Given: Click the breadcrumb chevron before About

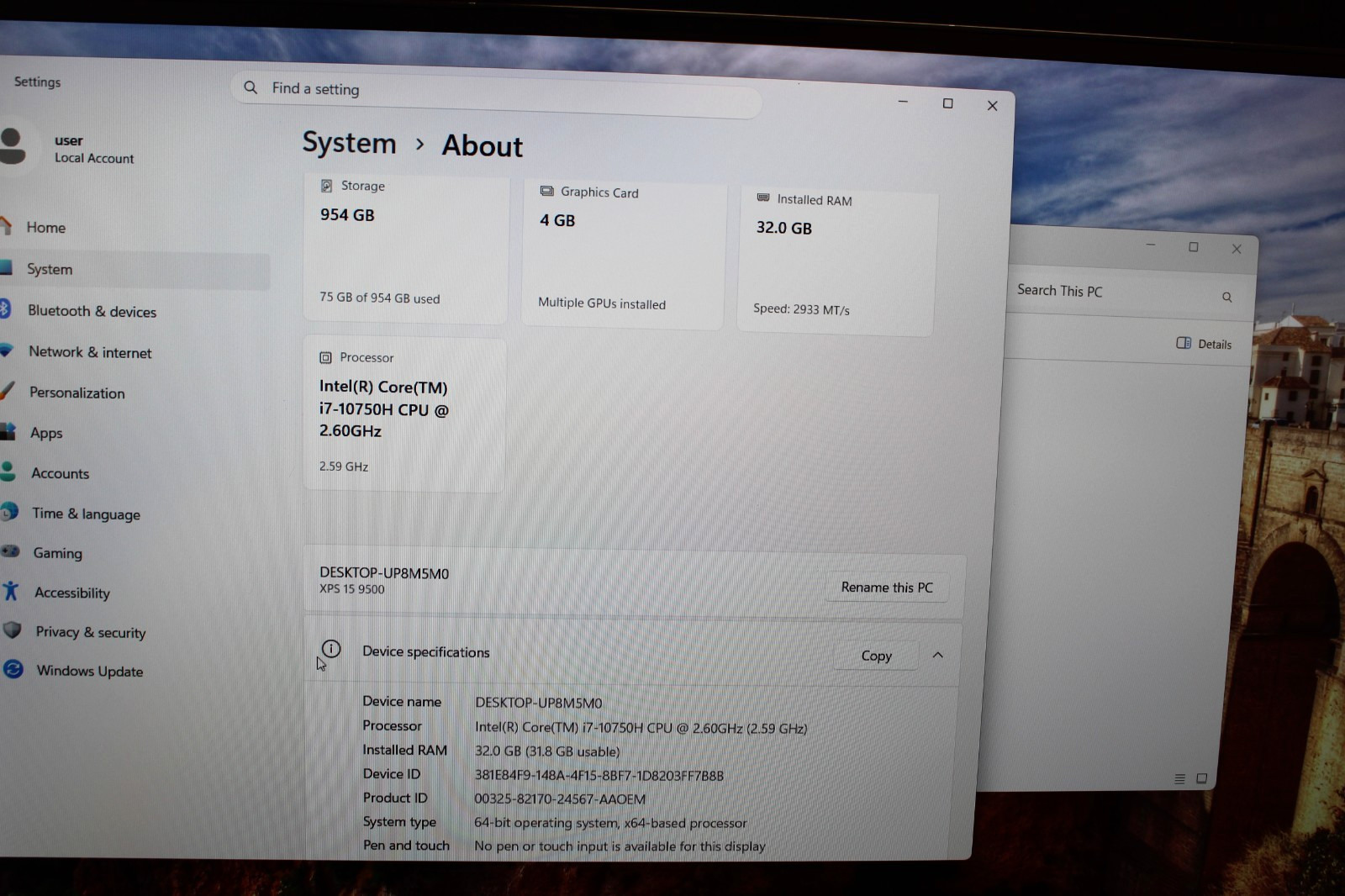Looking at the screenshot, I should [x=419, y=145].
